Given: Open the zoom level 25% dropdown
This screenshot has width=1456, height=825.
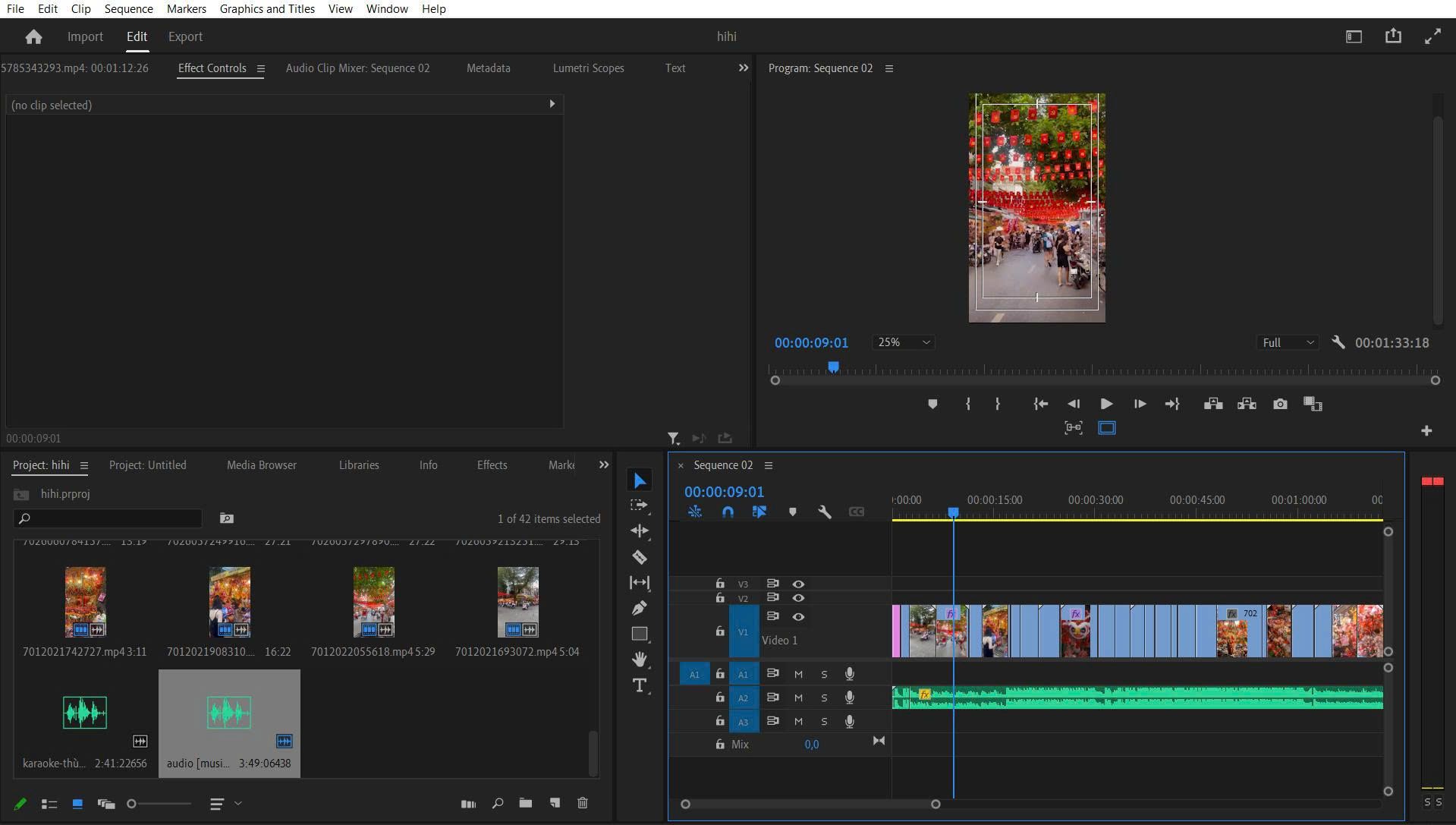Looking at the screenshot, I should [903, 342].
